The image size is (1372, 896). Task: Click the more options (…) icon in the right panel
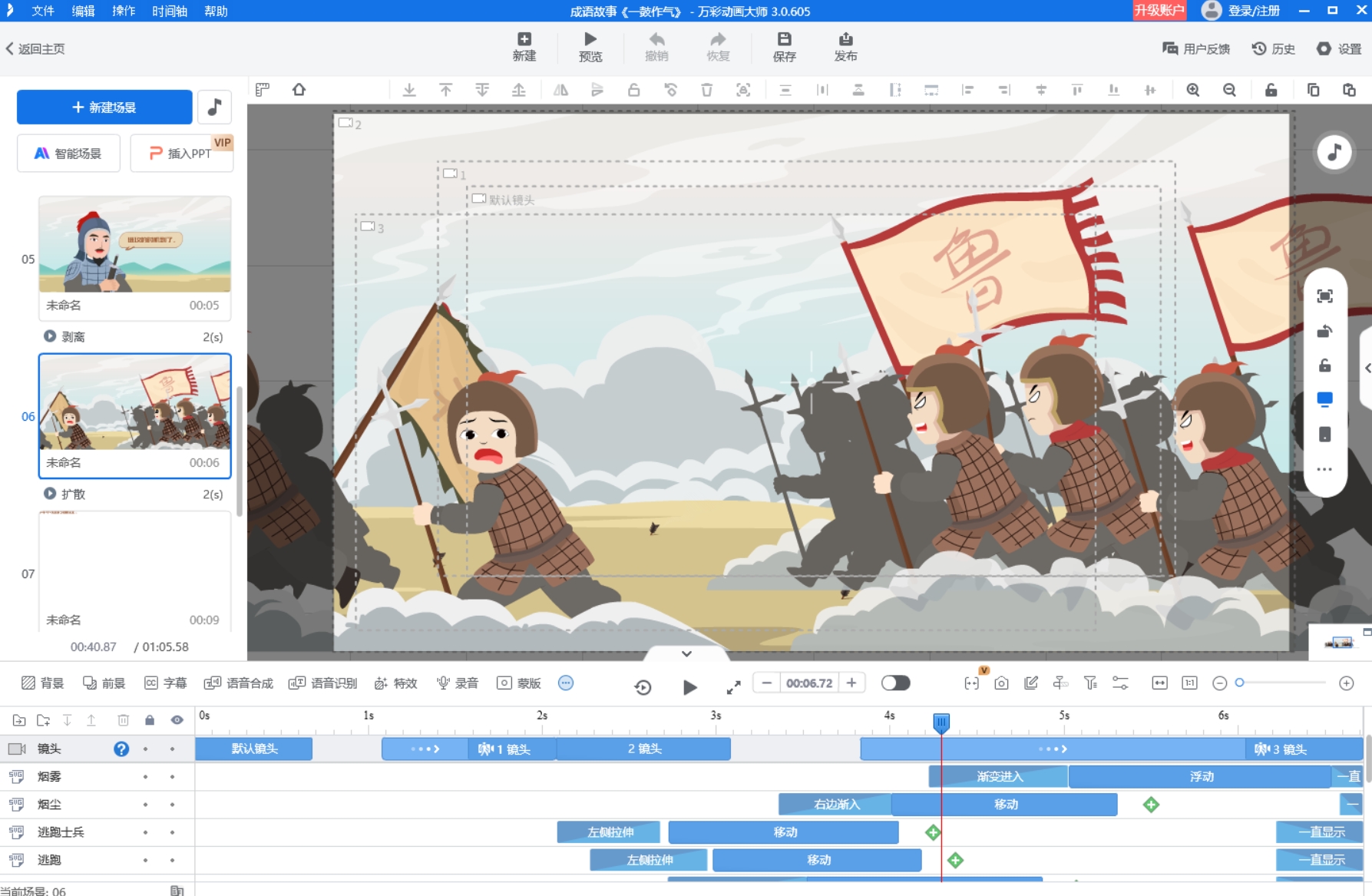coord(1324,469)
